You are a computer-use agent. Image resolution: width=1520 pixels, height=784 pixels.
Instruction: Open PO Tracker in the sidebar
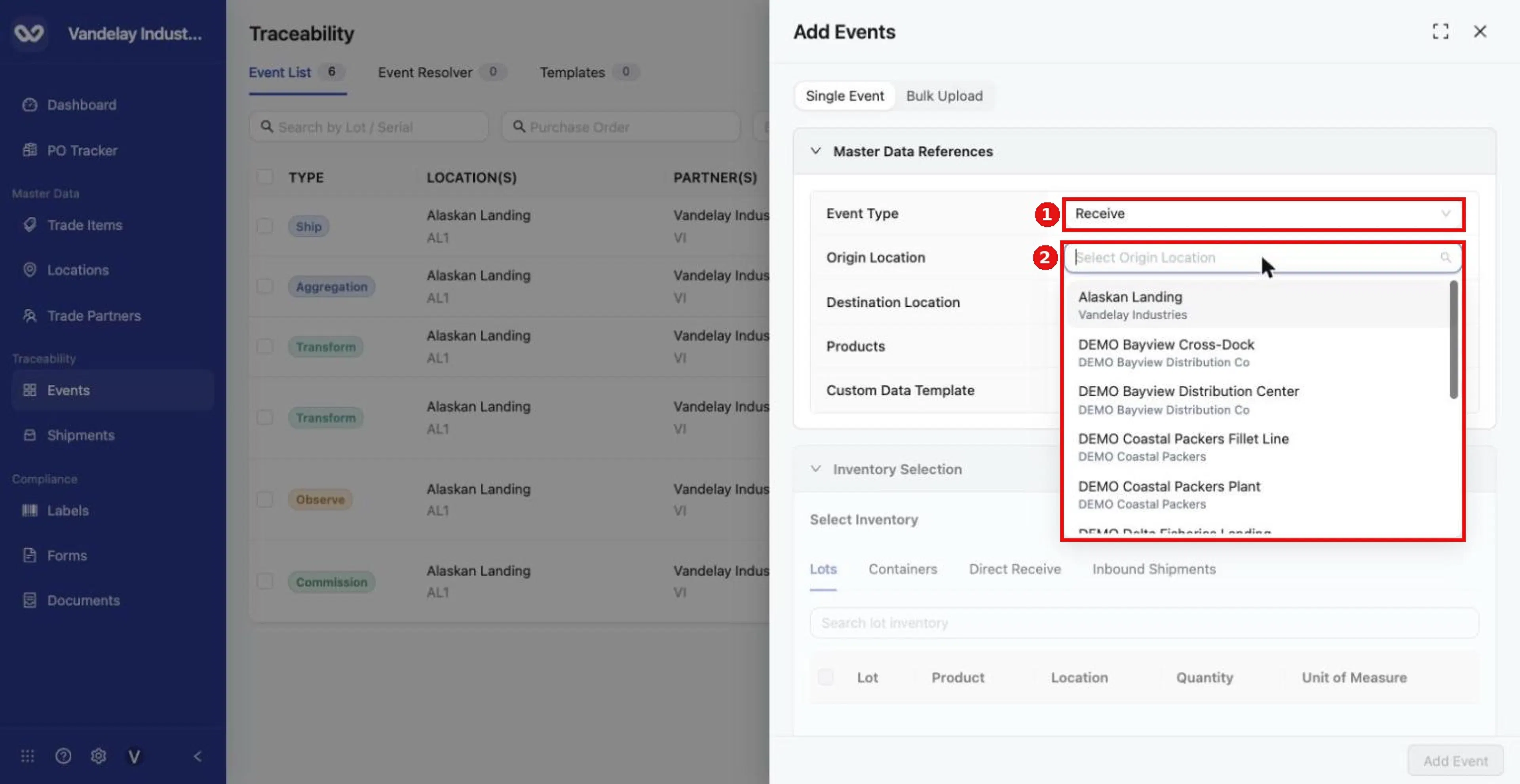70,150
